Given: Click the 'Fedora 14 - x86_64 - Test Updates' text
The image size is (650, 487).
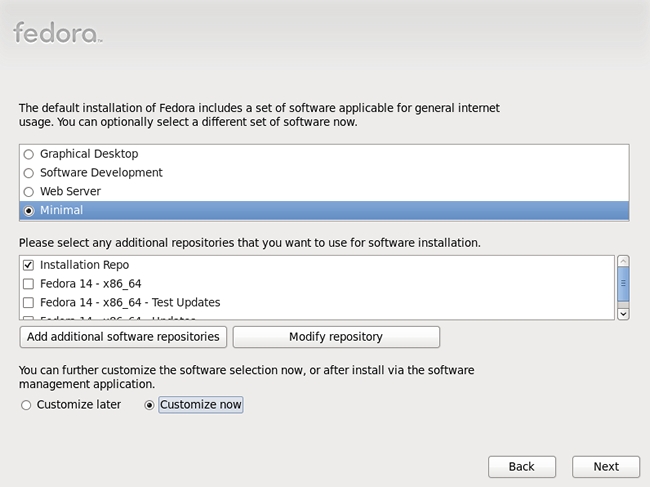Looking at the screenshot, I should [130, 303].
